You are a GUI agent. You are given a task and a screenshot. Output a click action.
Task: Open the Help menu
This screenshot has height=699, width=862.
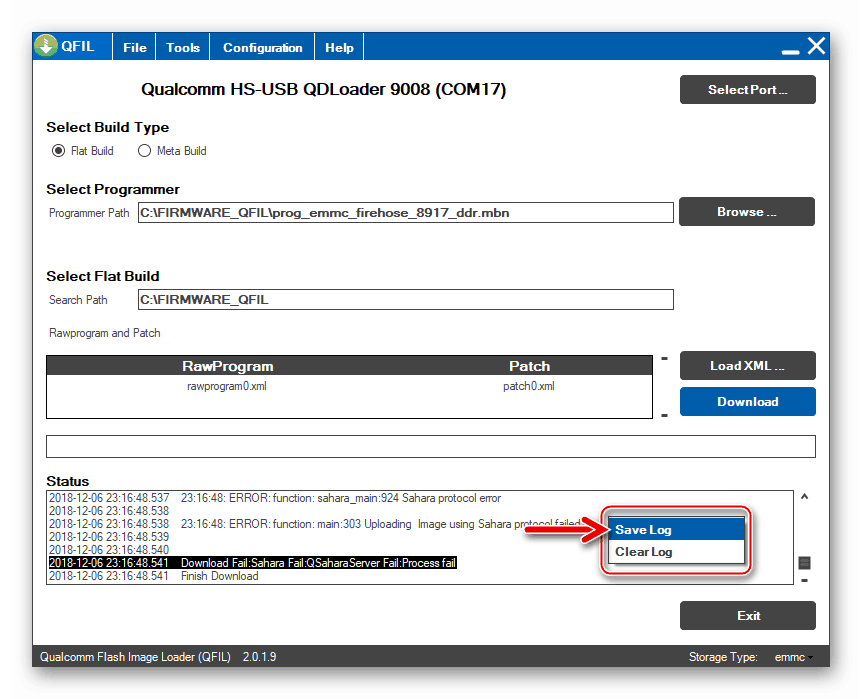[339, 47]
